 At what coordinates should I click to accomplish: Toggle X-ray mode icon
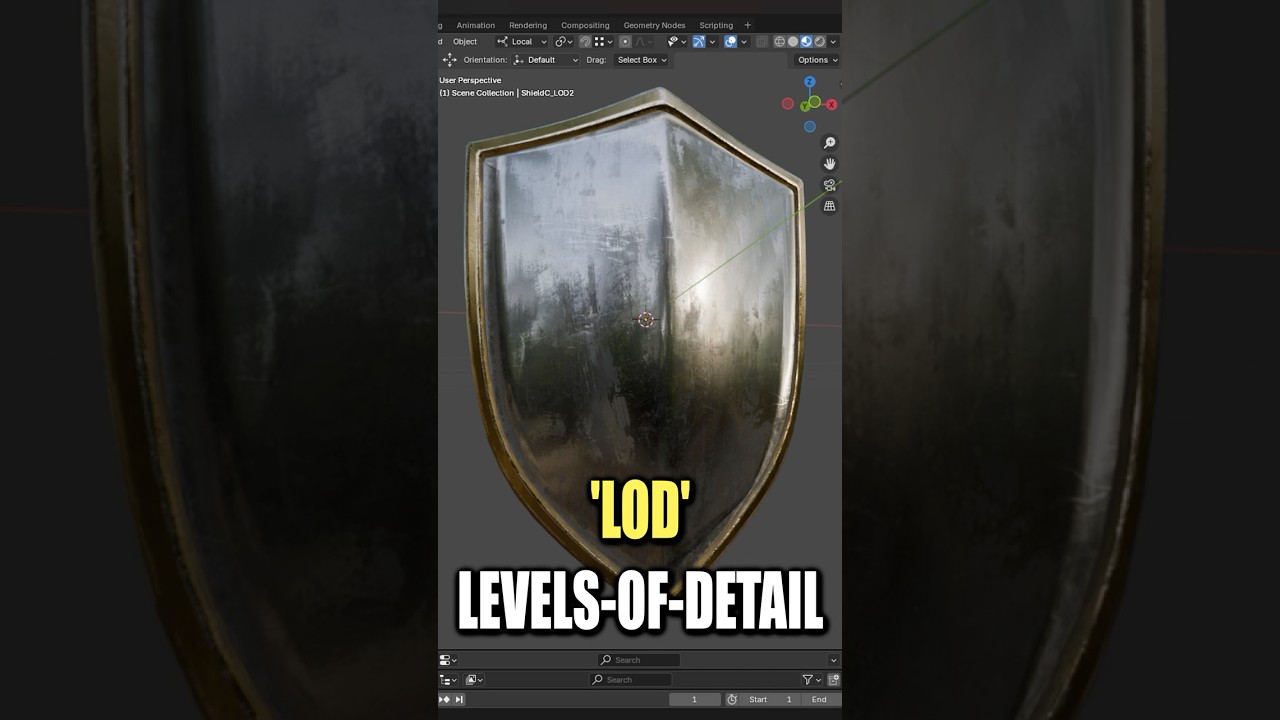point(760,41)
